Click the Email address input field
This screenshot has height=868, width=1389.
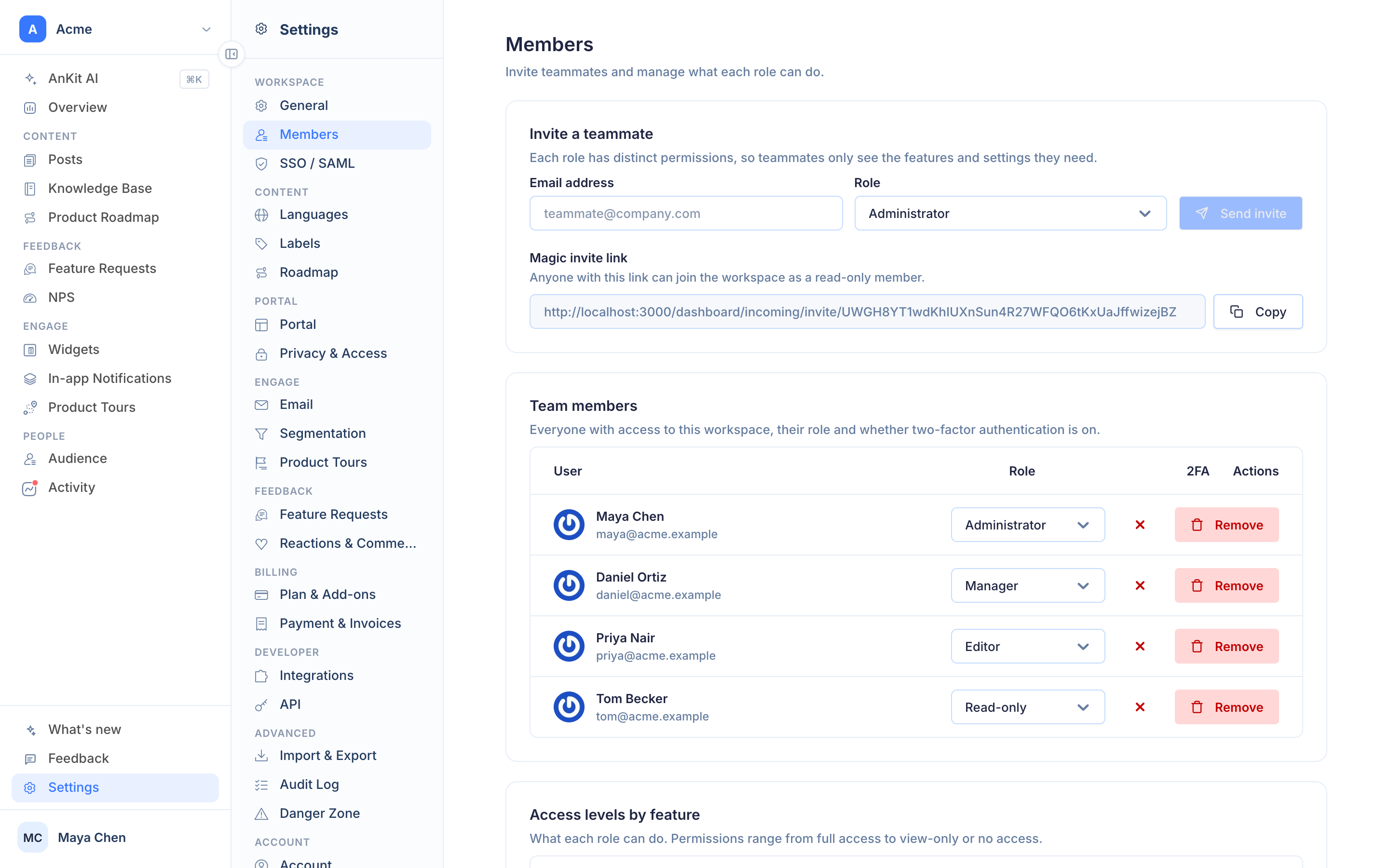point(686,214)
